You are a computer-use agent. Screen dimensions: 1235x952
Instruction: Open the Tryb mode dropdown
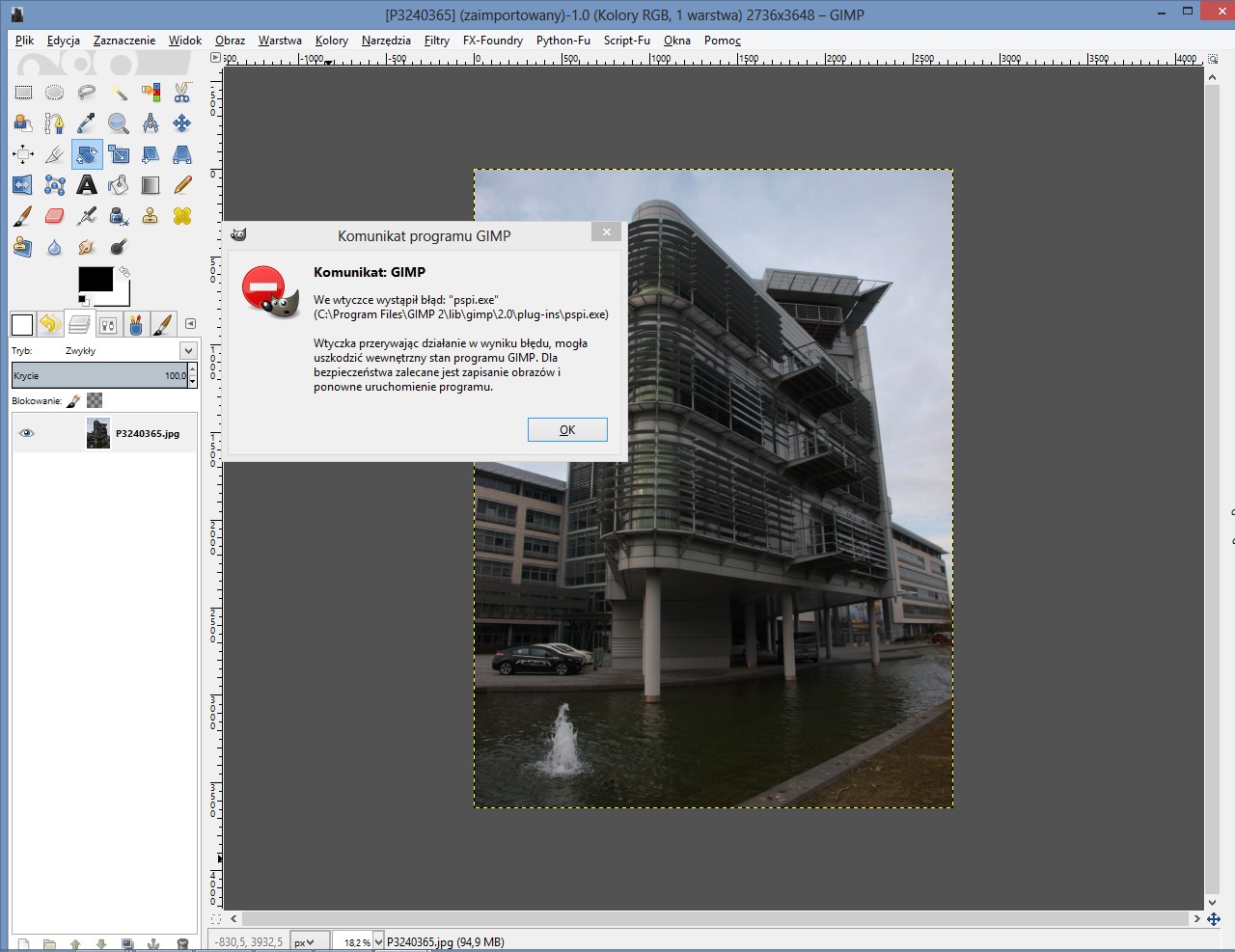coord(188,351)
